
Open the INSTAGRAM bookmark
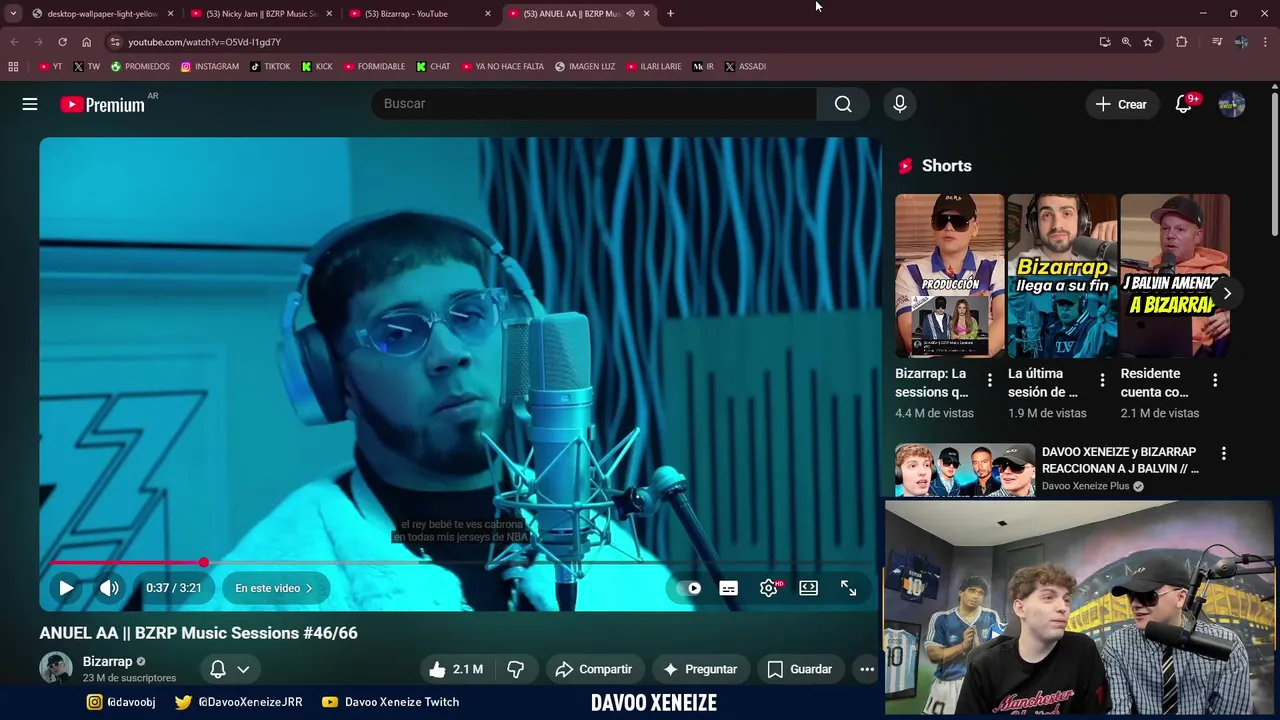210,66
